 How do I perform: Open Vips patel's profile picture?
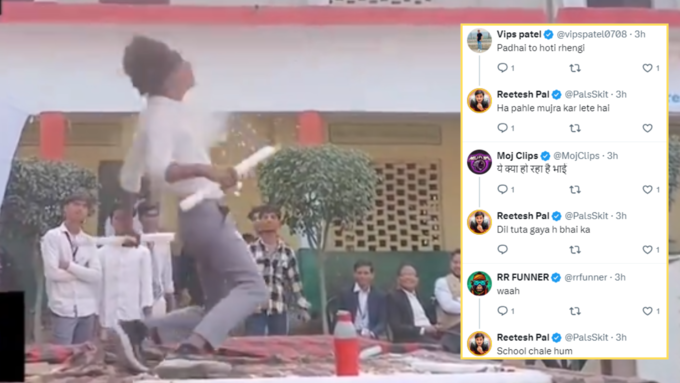(479, 40)
